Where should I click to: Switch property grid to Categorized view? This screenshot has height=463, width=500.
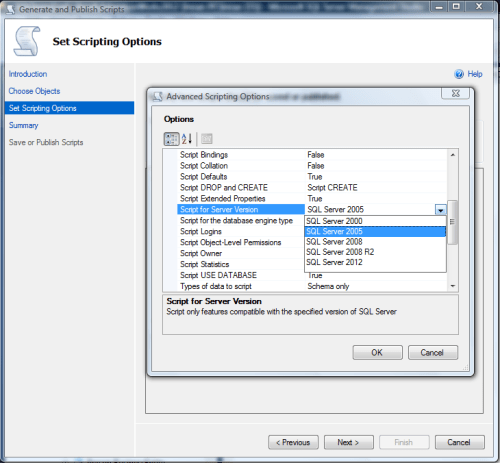[171, 139]
